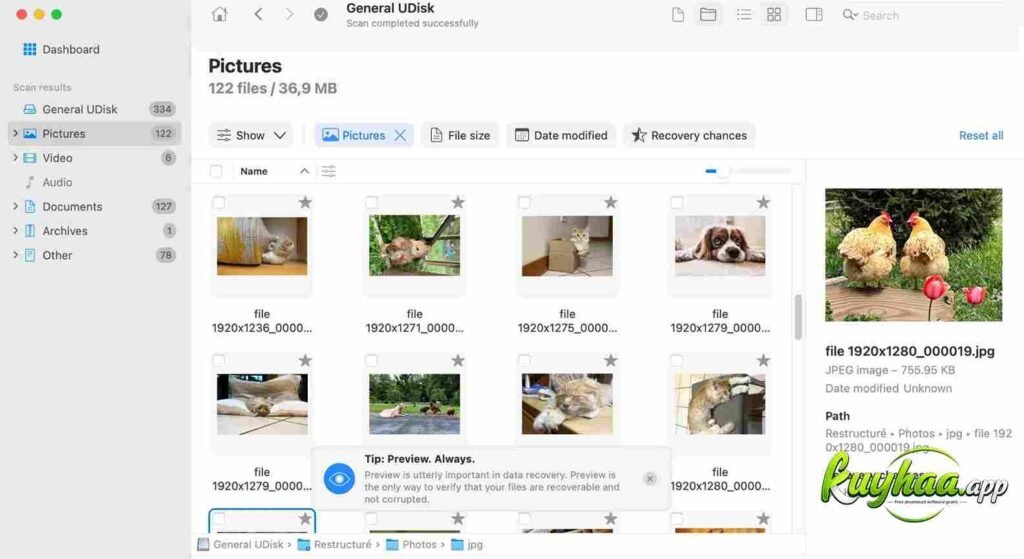Switch to folder view icon

708,14
